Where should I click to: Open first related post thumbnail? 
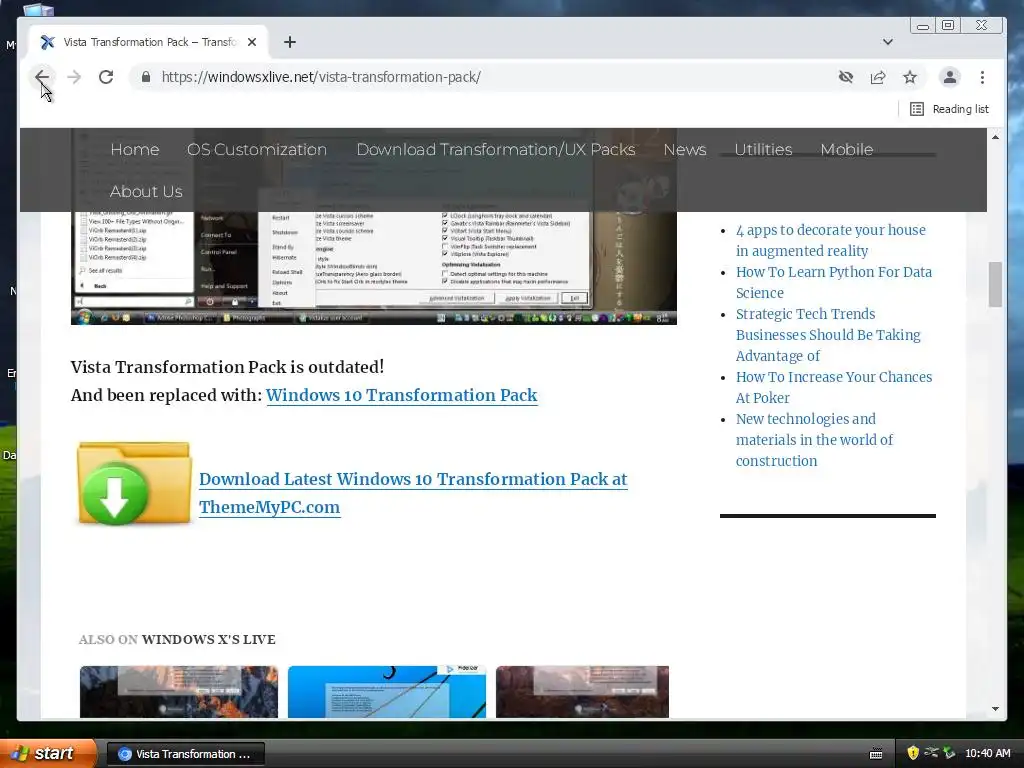(178, 692)
